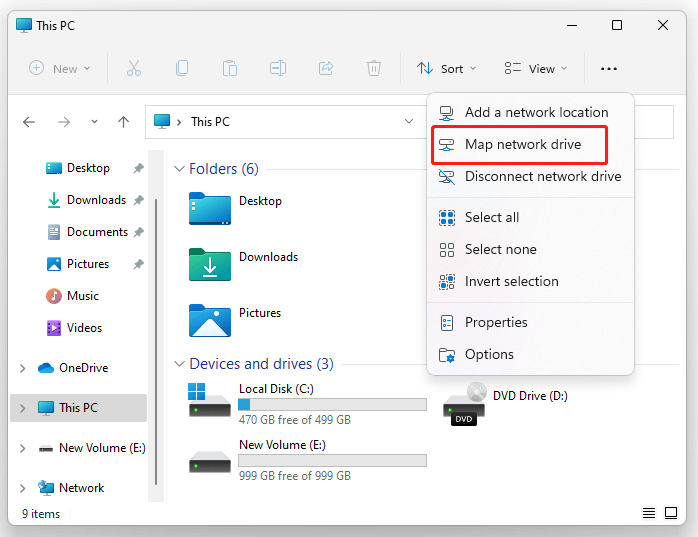Click the pin icon next to Documents
The image size is (698, 537).
[x=138, y=232]
